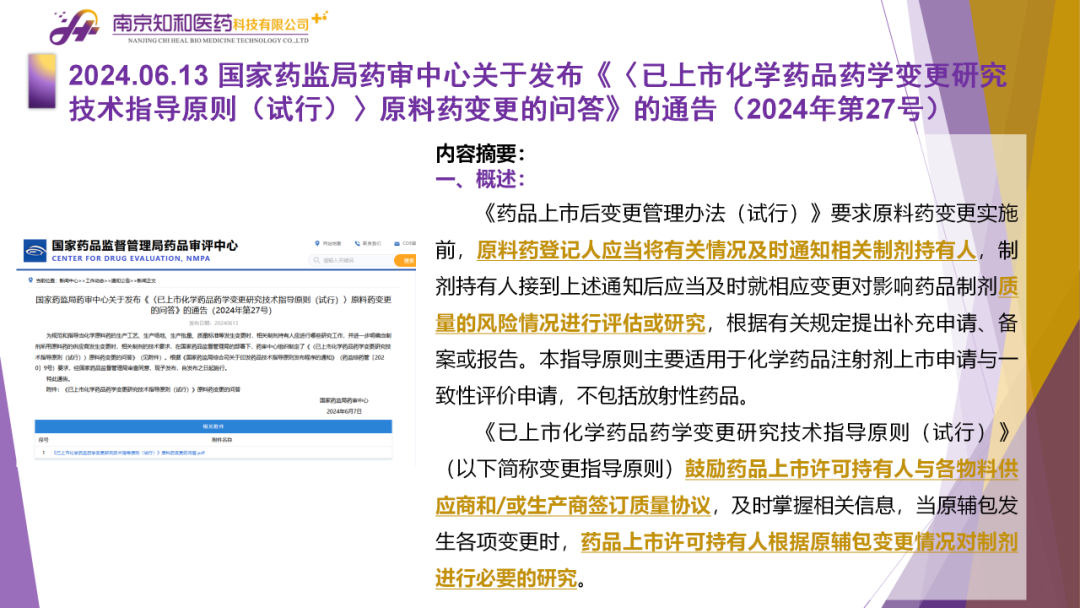Screen dimensions: 1080x608
Task: Click the blue CDE emblem logo
Action: (x=35, y=249)
